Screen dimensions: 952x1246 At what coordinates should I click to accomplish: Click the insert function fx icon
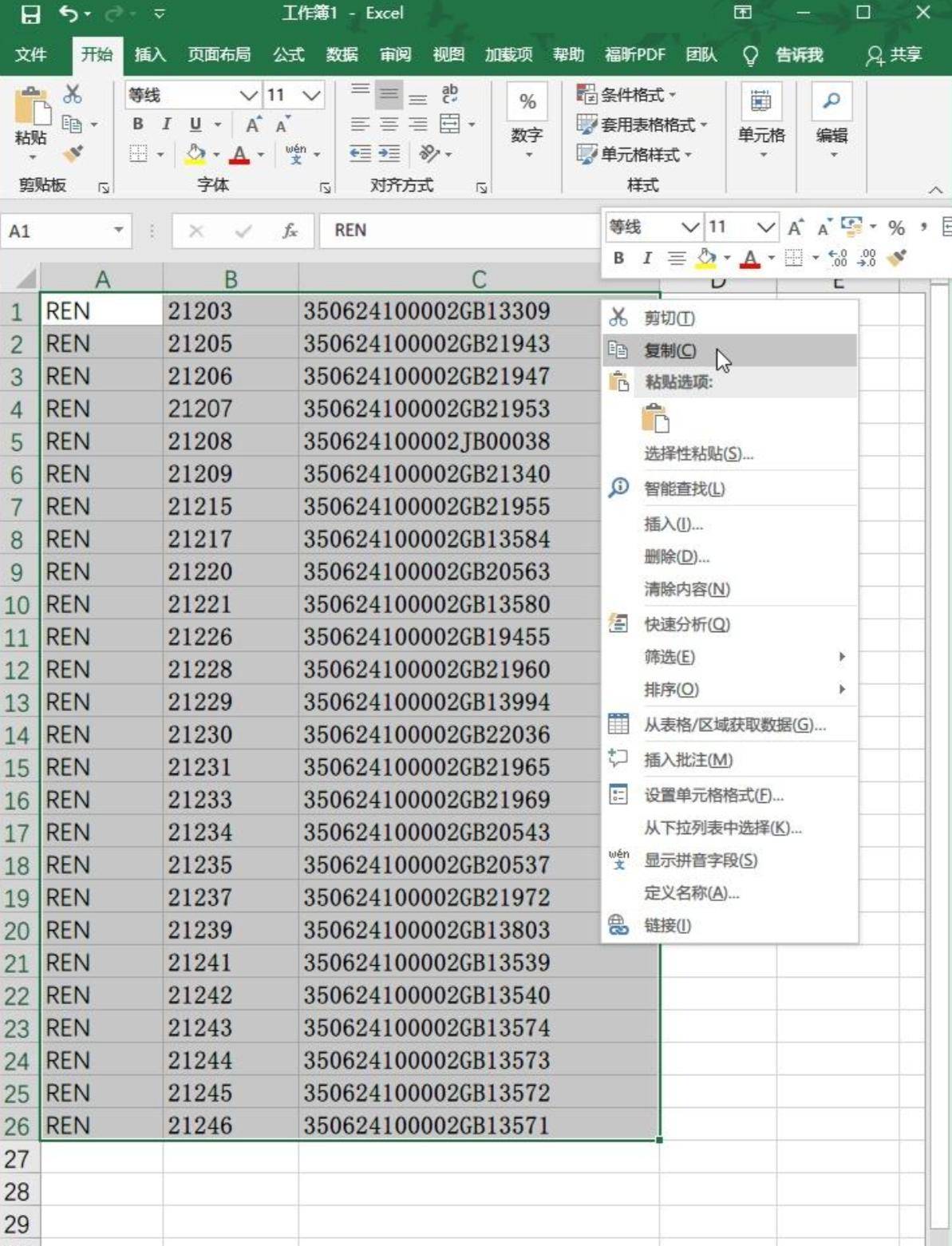tap(290, 231)
